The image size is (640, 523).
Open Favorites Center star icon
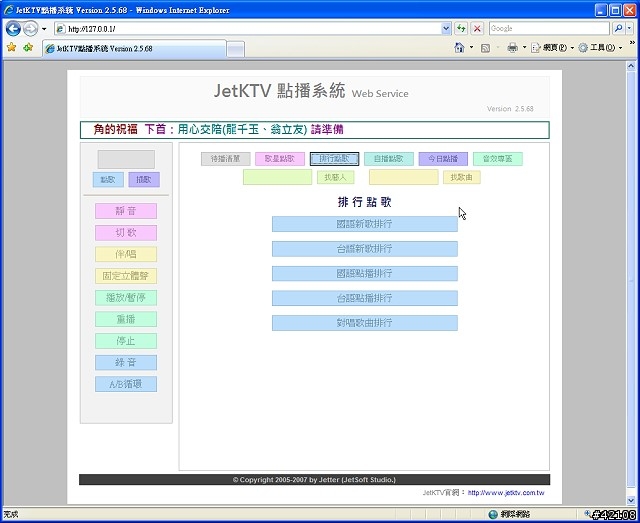coord(11,48)
